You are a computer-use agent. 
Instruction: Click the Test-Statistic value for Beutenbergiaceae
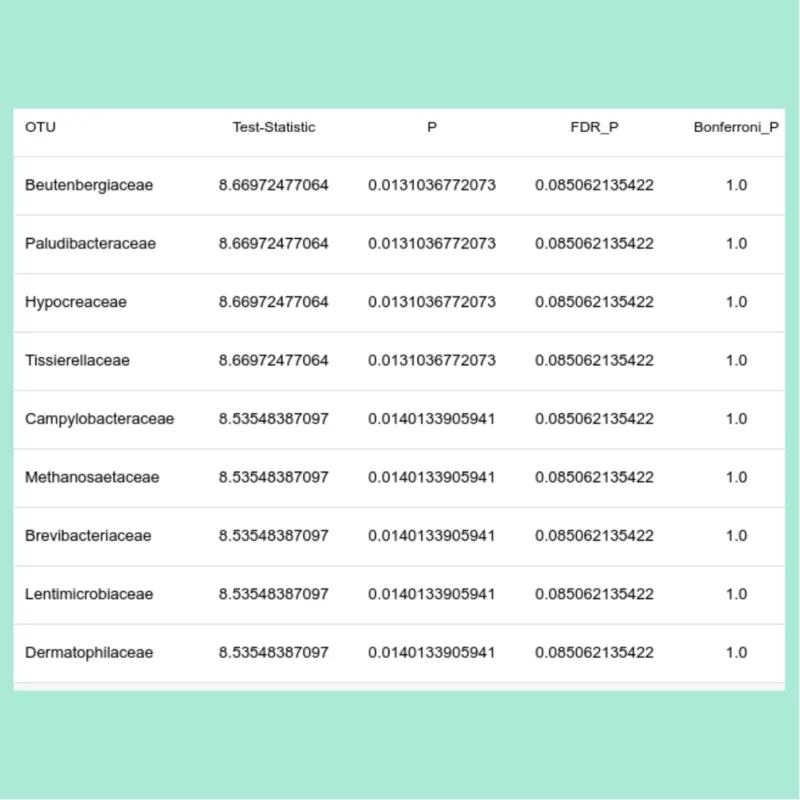point(273,185)
